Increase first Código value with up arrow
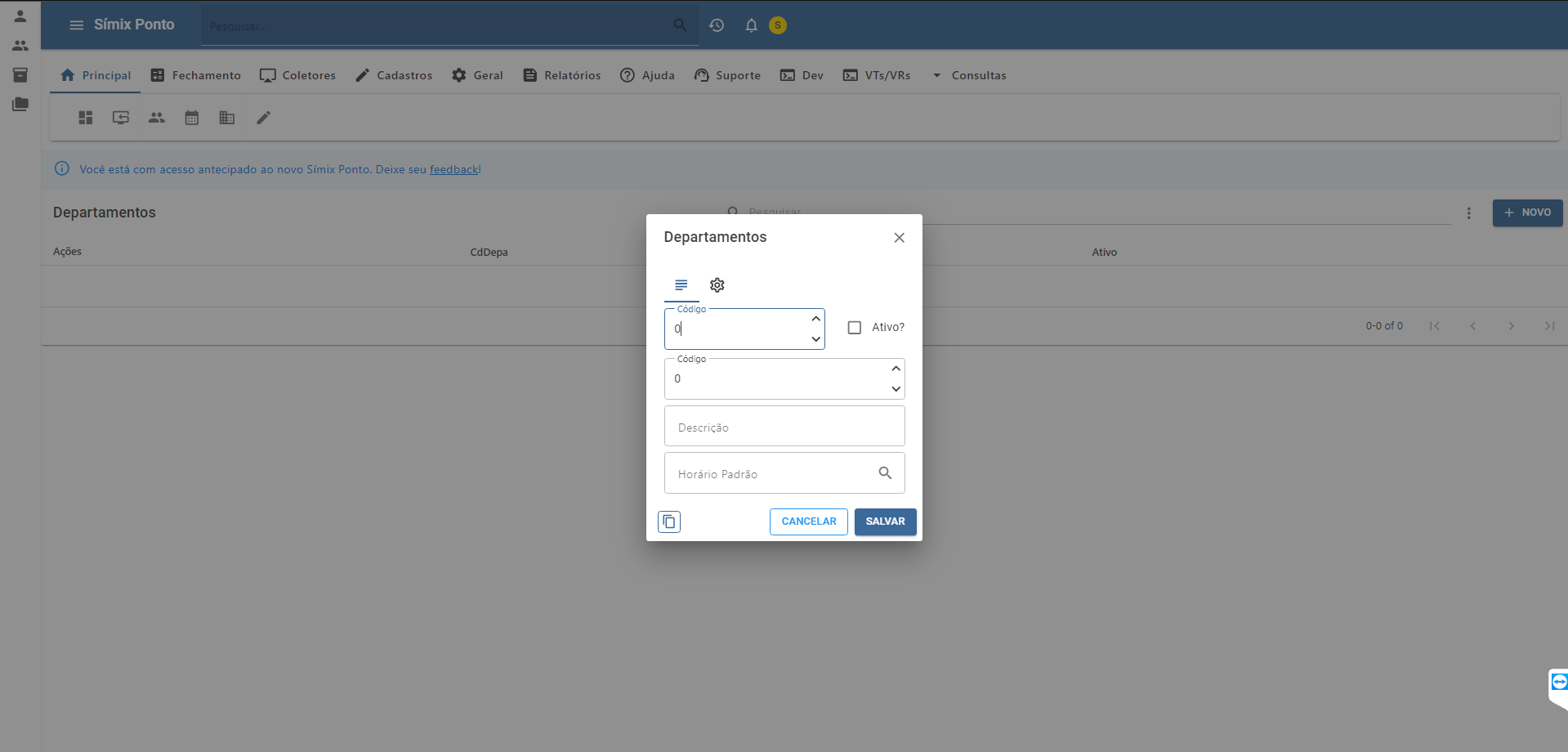Image resolution: width=1568 pixels, height=752 pixels. tap(815, 319)
